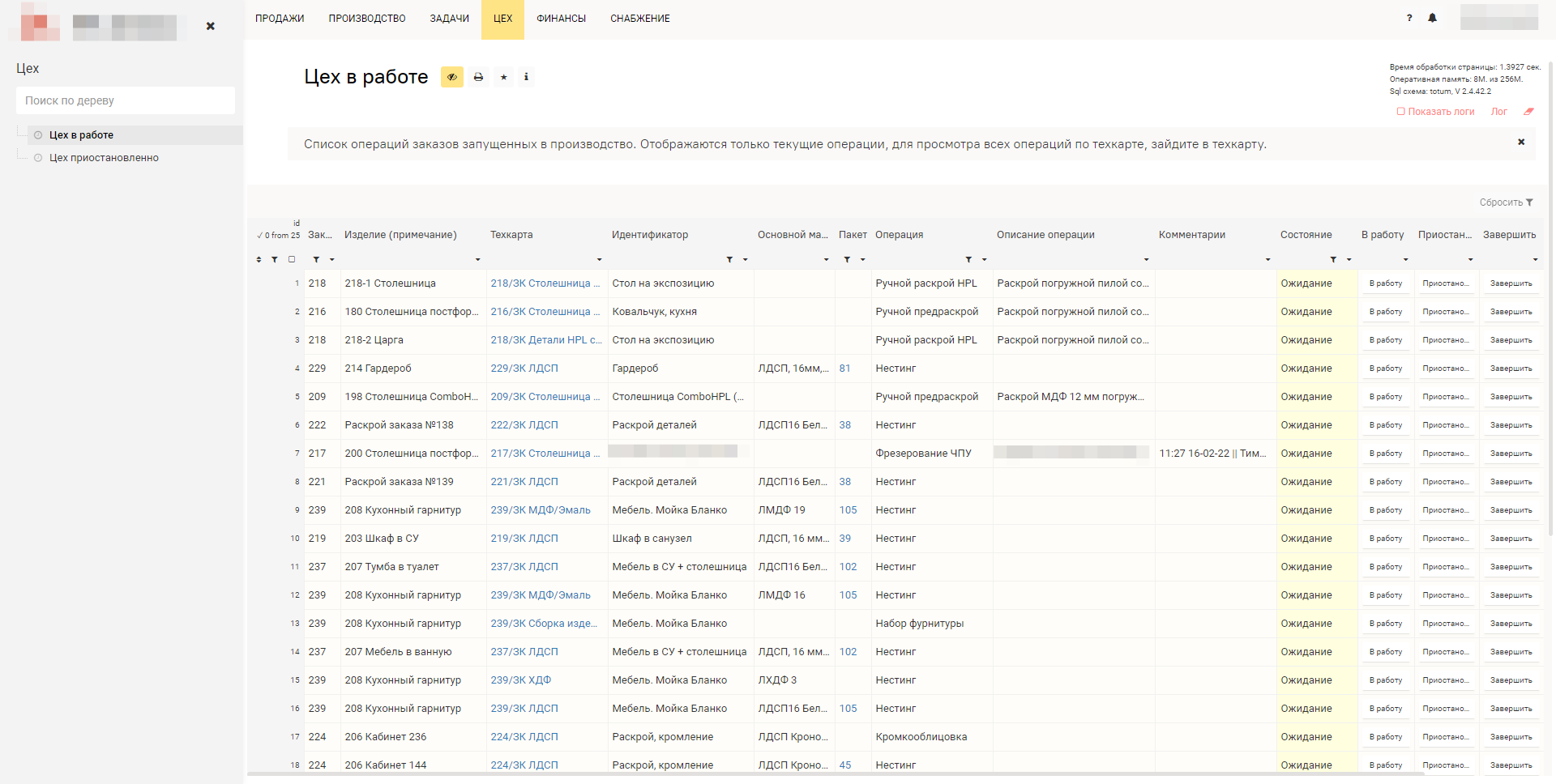
Task: Open the В работу column dropdown arrow
Action: click(x=1405, y=260)
